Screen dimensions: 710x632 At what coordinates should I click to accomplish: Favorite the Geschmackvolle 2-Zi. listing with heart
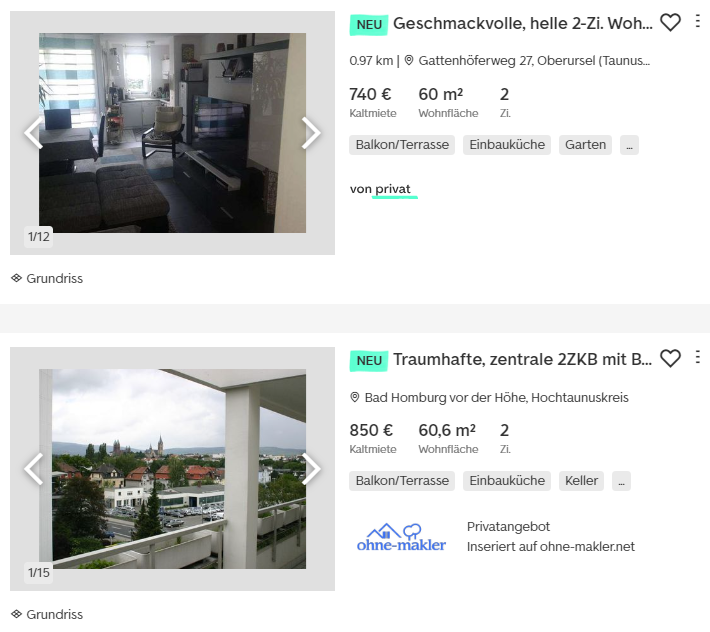click(x=670, y=23)
